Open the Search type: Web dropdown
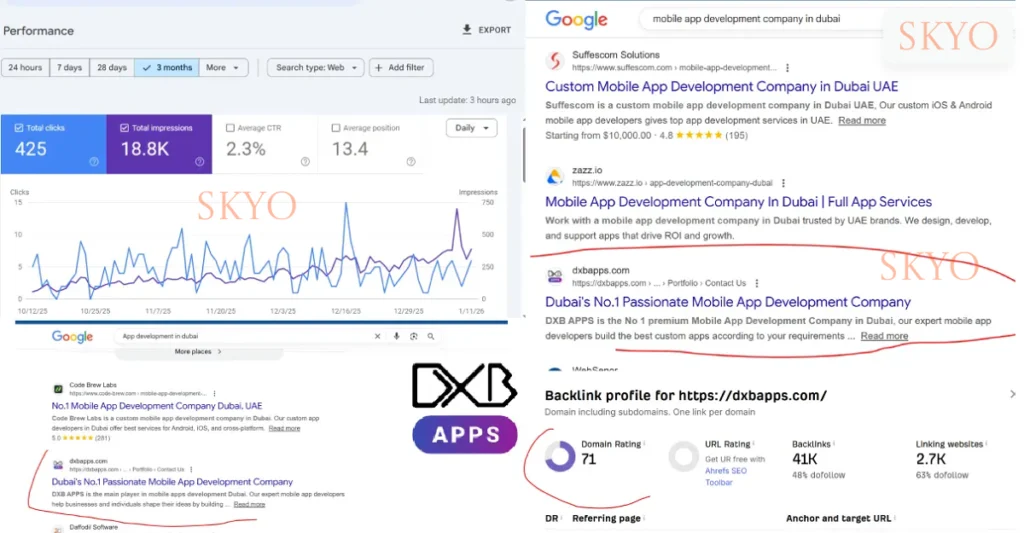 [315, 67]
